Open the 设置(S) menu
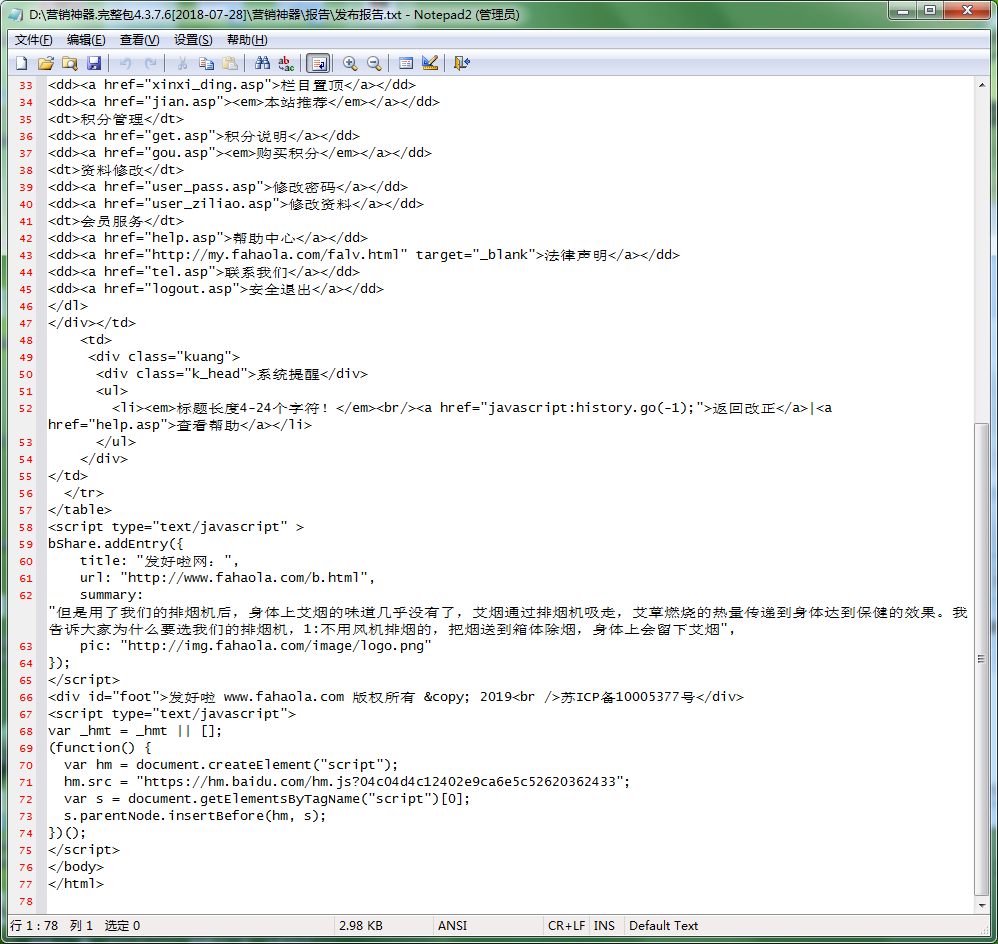998x944 pixels. pos(192,39)
